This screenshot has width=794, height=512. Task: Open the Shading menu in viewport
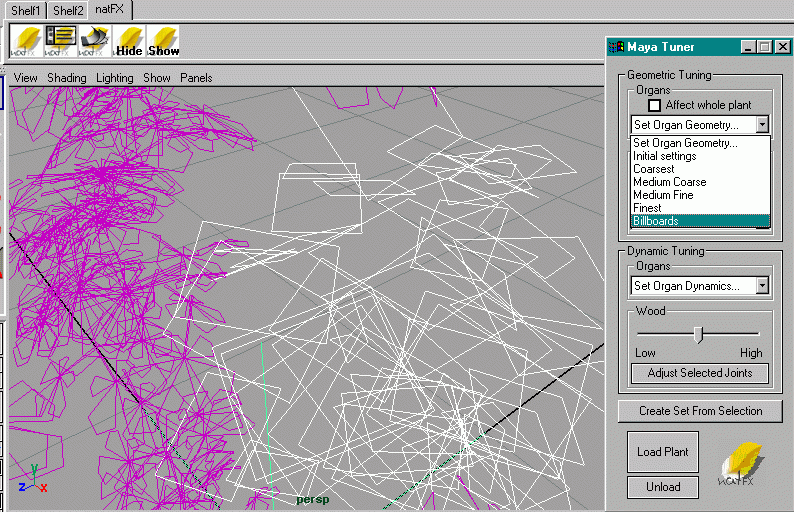[67, 78]
